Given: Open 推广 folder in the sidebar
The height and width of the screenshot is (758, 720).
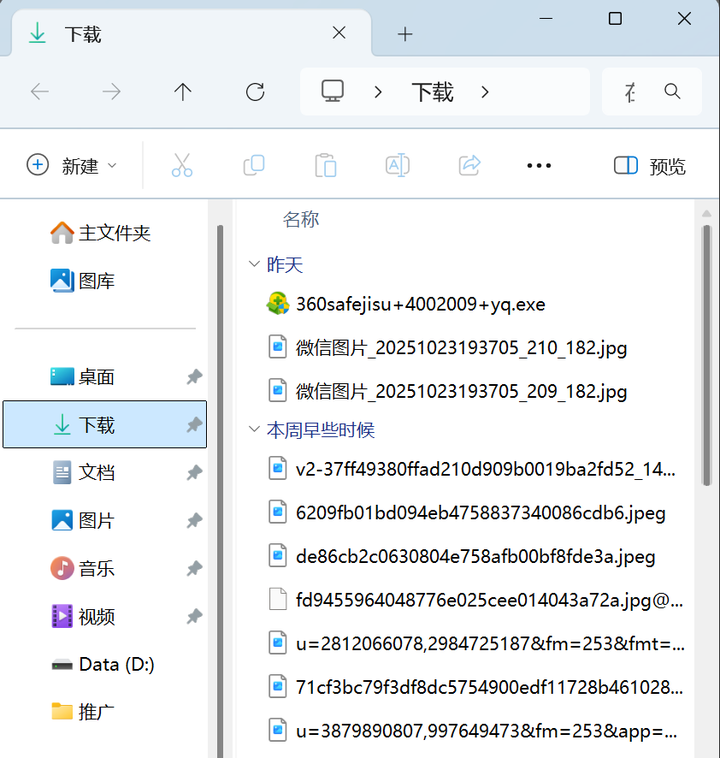Looking at the screenshot, I should pyautogui.click(x=83, y=712).
